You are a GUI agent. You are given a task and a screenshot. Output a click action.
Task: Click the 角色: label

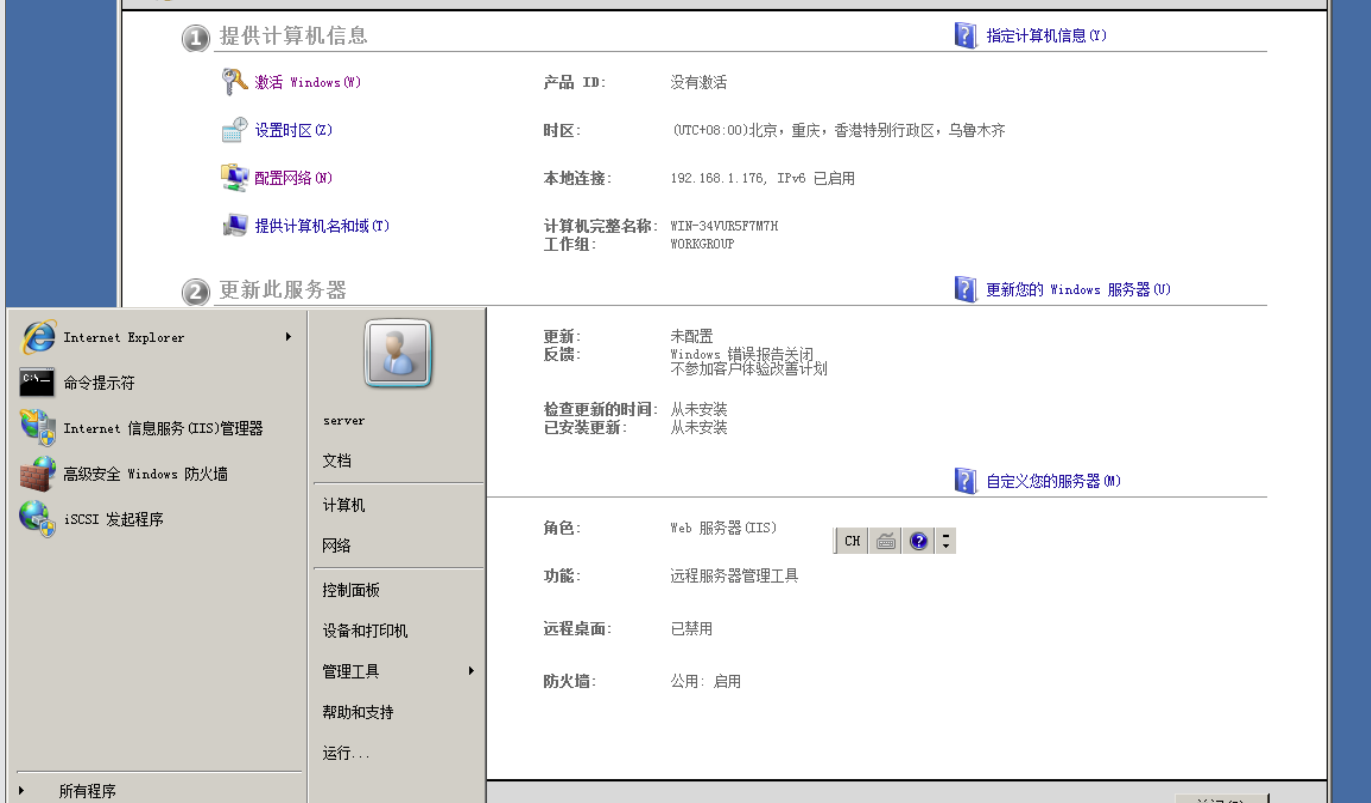pyautogui.click(x=562, y=528)
